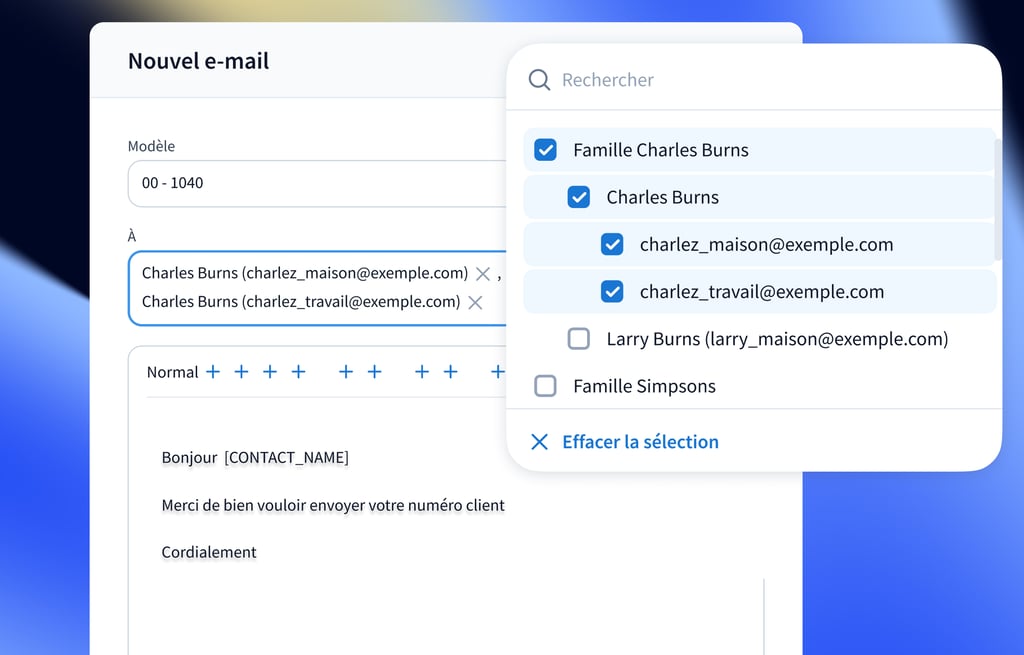Select the charlez_maison@exemple.com list entry
Image resolution: width=1024 pixels, height=655 pixels.
[766, 245]
